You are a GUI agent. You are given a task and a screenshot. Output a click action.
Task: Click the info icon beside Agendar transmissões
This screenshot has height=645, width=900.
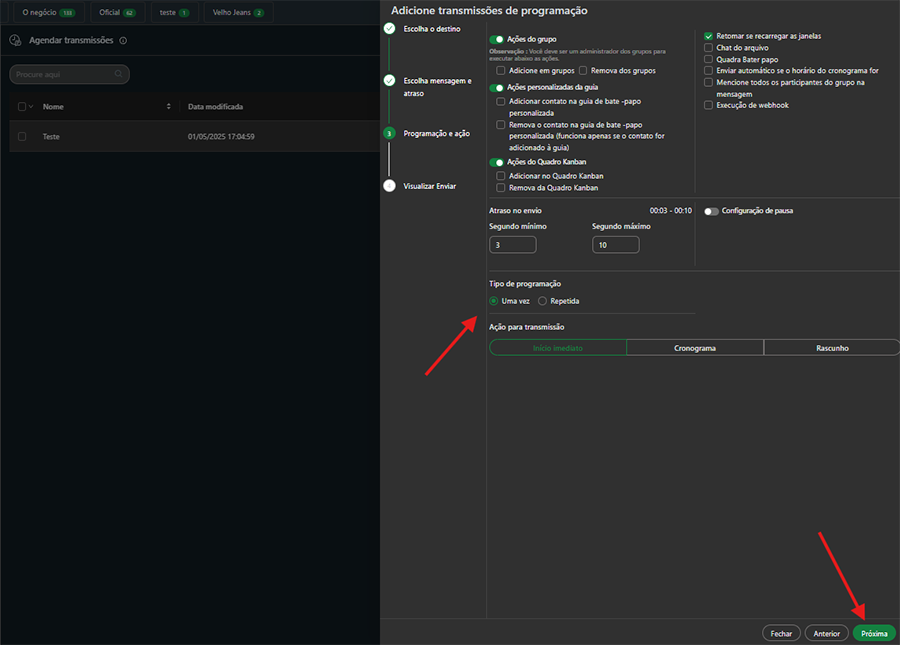123,41
